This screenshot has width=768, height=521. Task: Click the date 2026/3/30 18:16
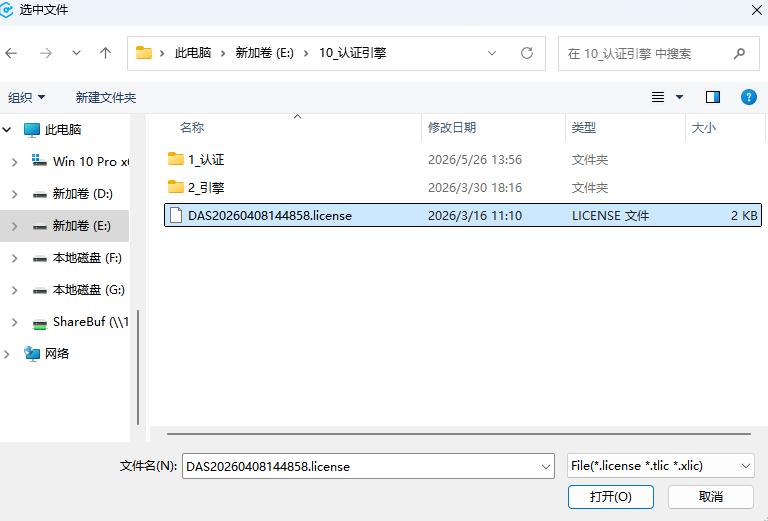point(475,188)
